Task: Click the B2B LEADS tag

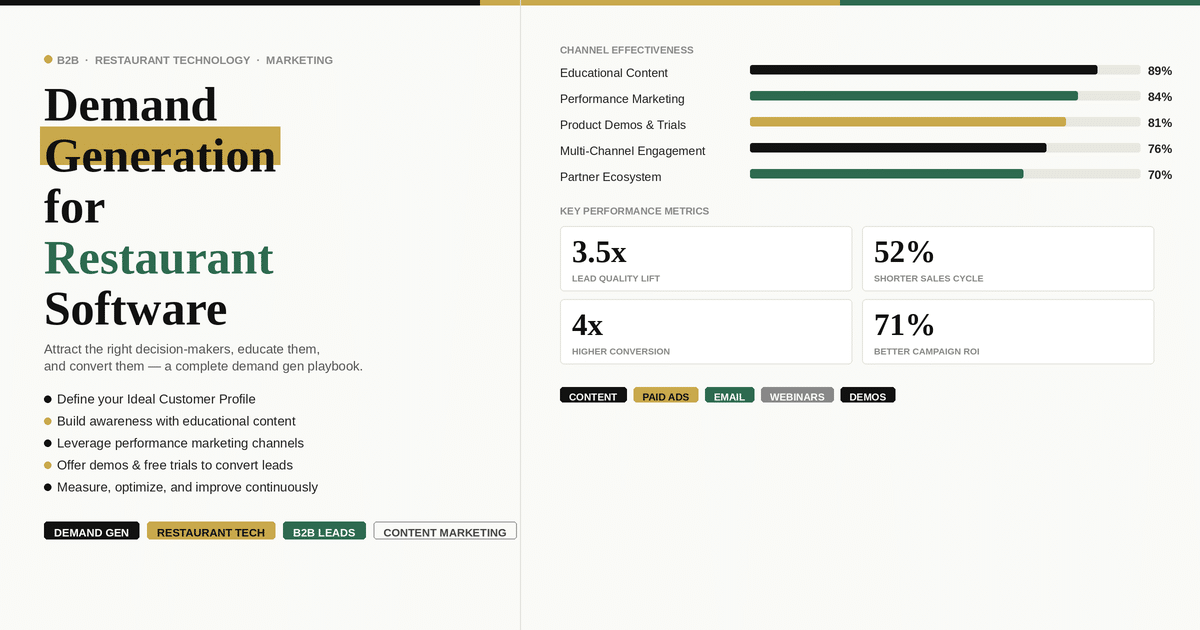Action: coord(324,531)
